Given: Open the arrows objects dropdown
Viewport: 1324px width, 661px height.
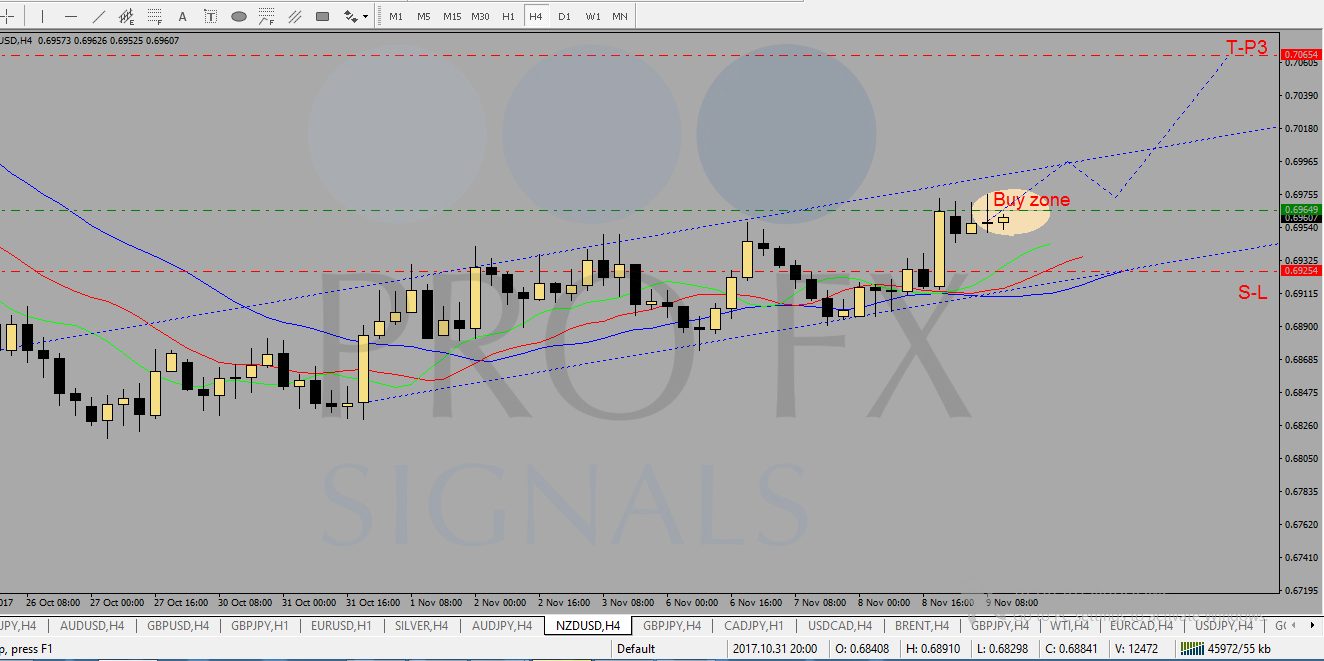Looking at the screenshot, I should click(x=356, y=16).
